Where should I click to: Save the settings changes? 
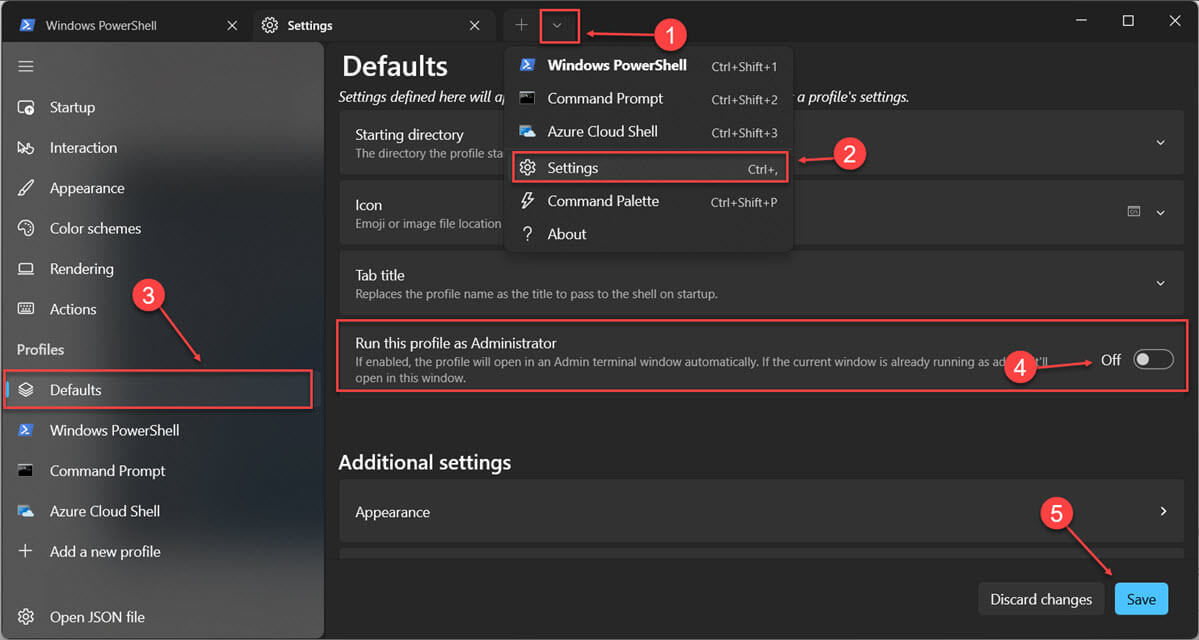tap(1141, 599)
